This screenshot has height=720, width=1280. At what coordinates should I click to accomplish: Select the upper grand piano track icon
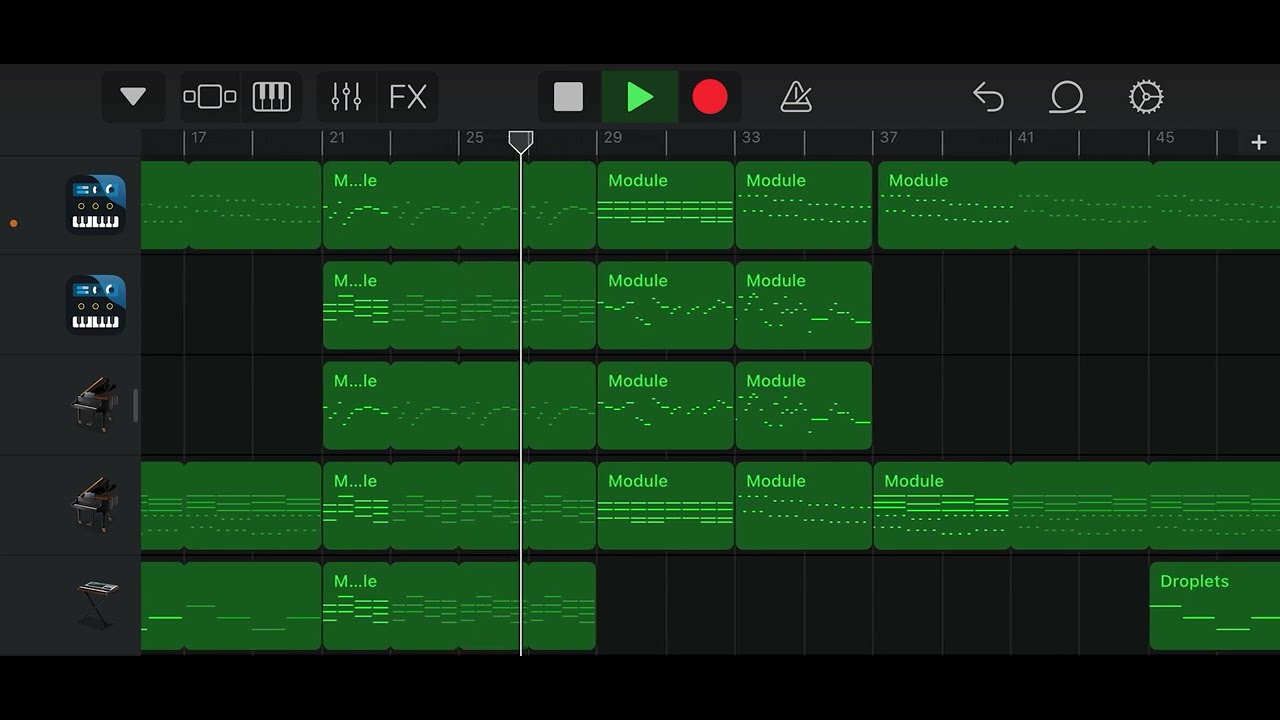96,404
